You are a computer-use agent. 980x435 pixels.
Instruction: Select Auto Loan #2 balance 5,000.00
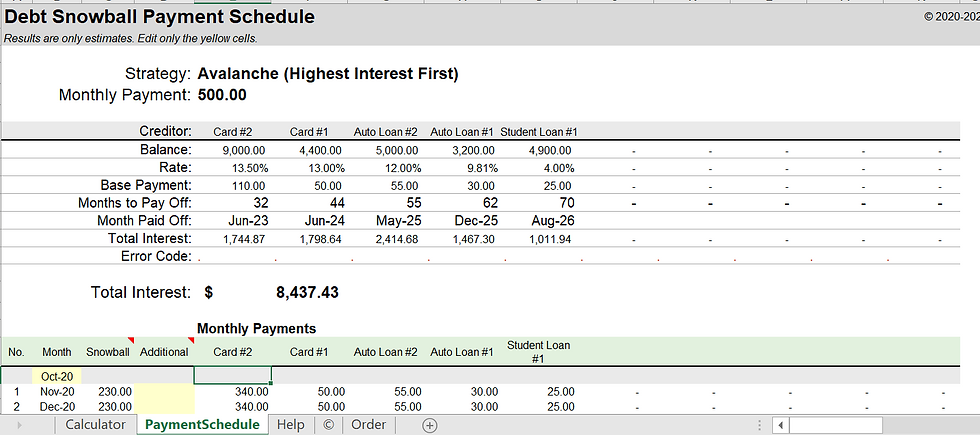(x=398, y=151)
